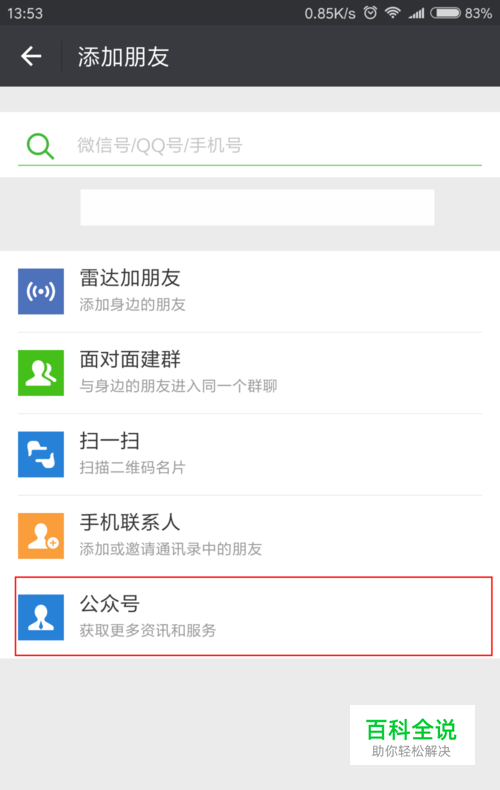
Task: Tap the 百科全说 watermark logo
Action: coord(412,735)
